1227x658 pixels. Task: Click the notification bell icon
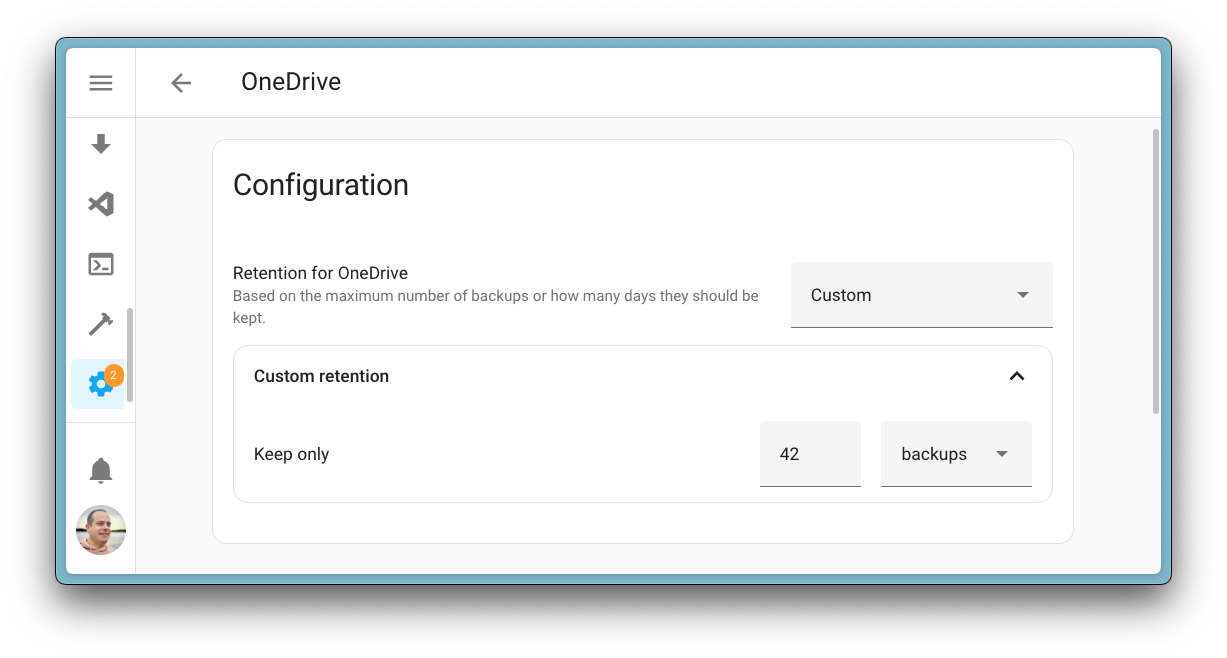click(x=101, y=470)
